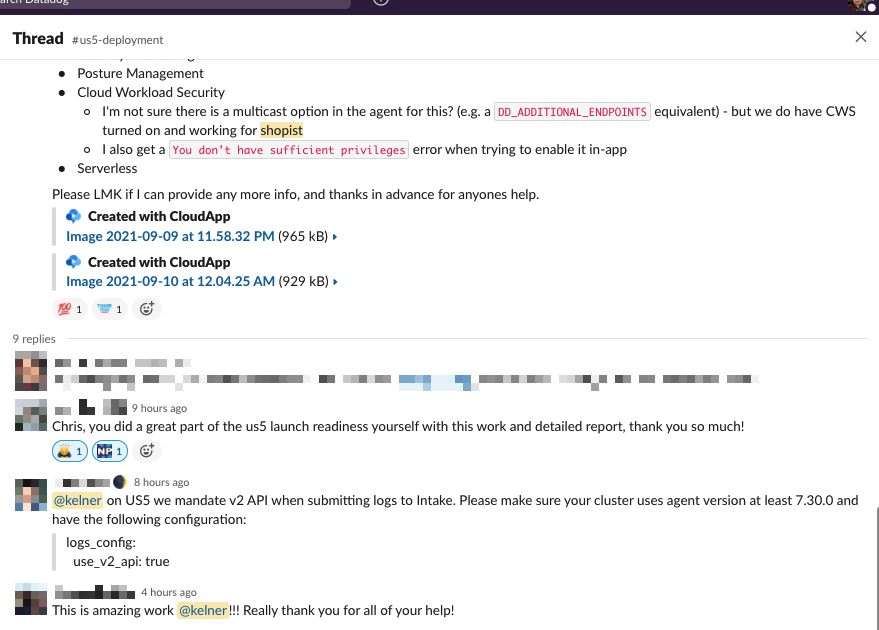Toggle the NP emoji reaction
879x630 pixels.
(110, 451)
